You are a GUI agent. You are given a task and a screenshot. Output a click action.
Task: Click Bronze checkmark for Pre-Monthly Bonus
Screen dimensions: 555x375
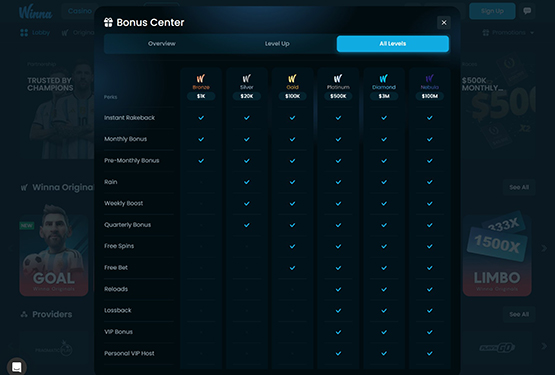pos(201,161)
